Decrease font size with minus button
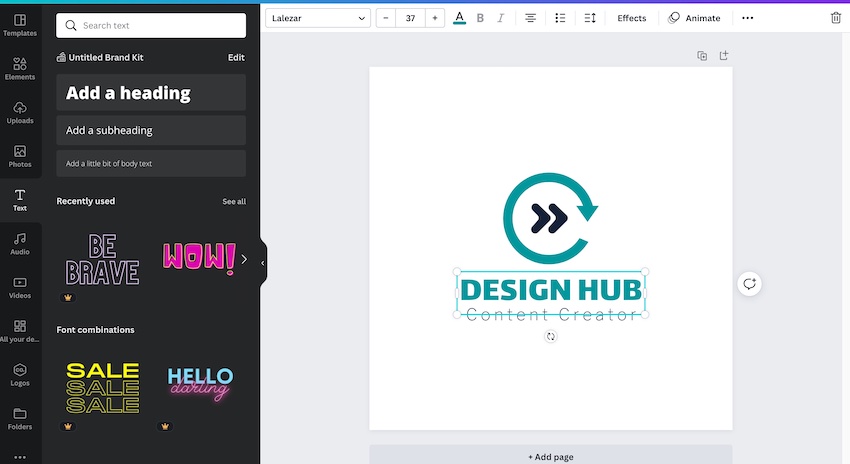Image resolution: width=850 pixels, height=464 pixels. (385, 18)
